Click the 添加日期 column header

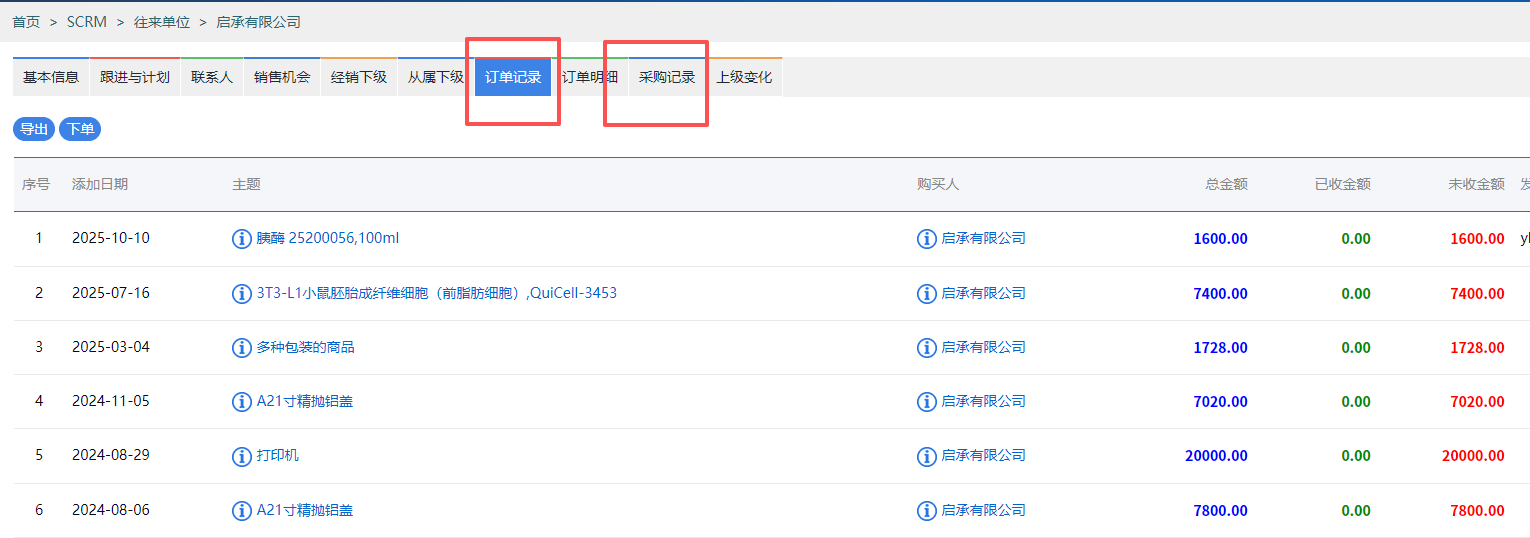(x=100, y=184)
